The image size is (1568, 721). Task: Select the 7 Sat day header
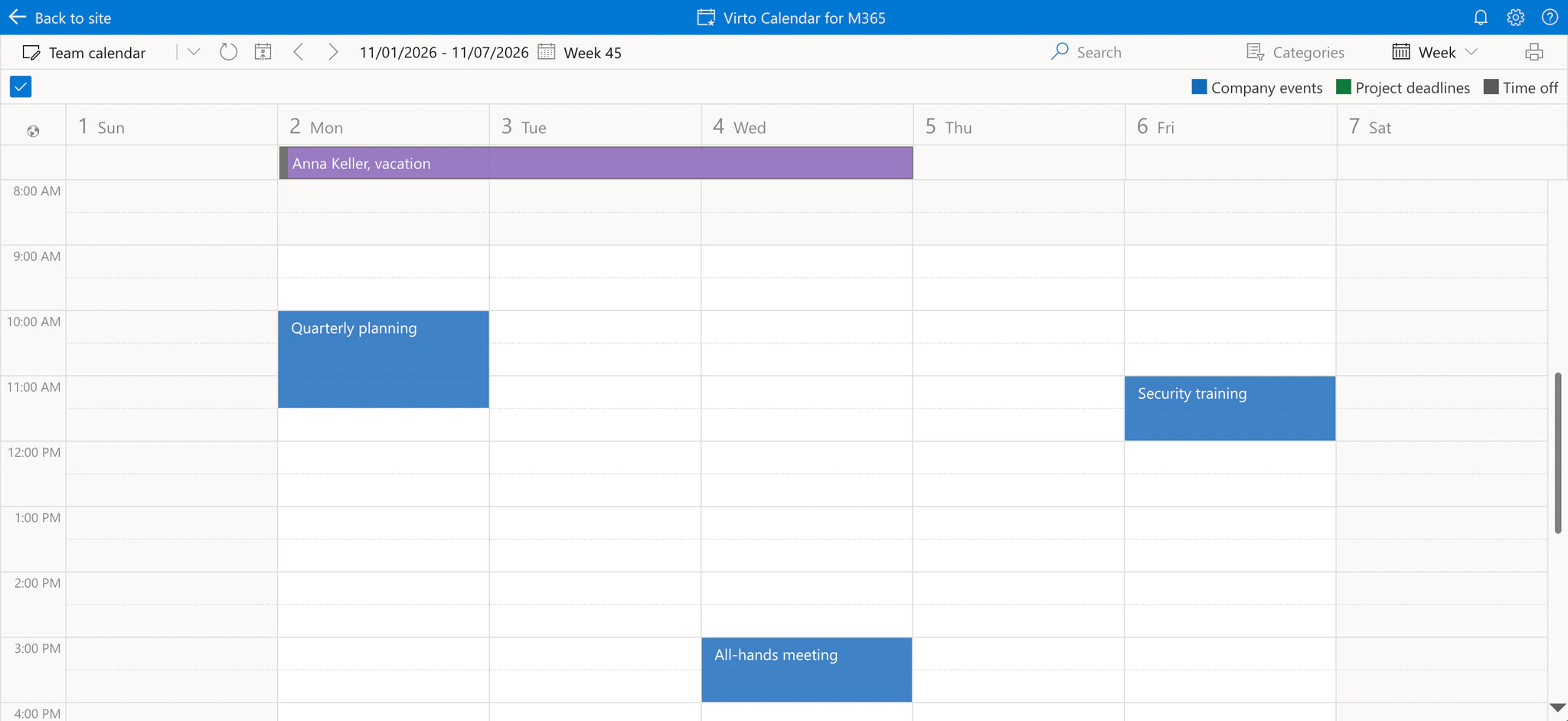[x=1452, y=126]
